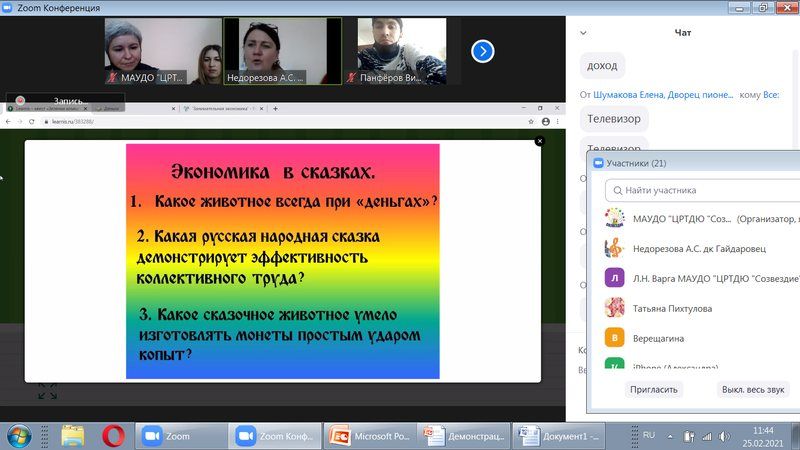800x450 pixels.
Task: Reload the page in the shared browser
Action: [x=32, y=121]
